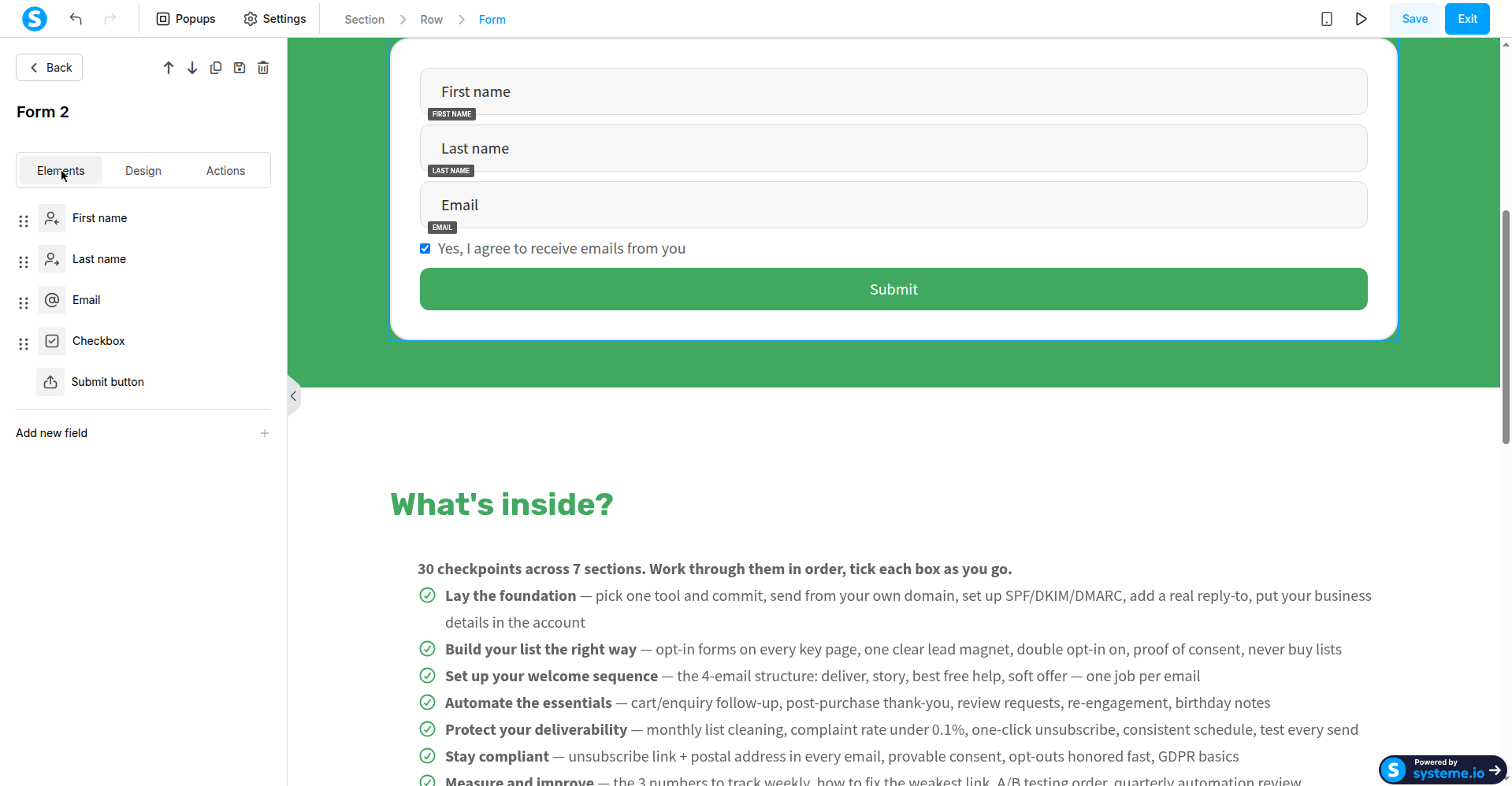
Task: Click the green Submit button
Action: (893, 289)
